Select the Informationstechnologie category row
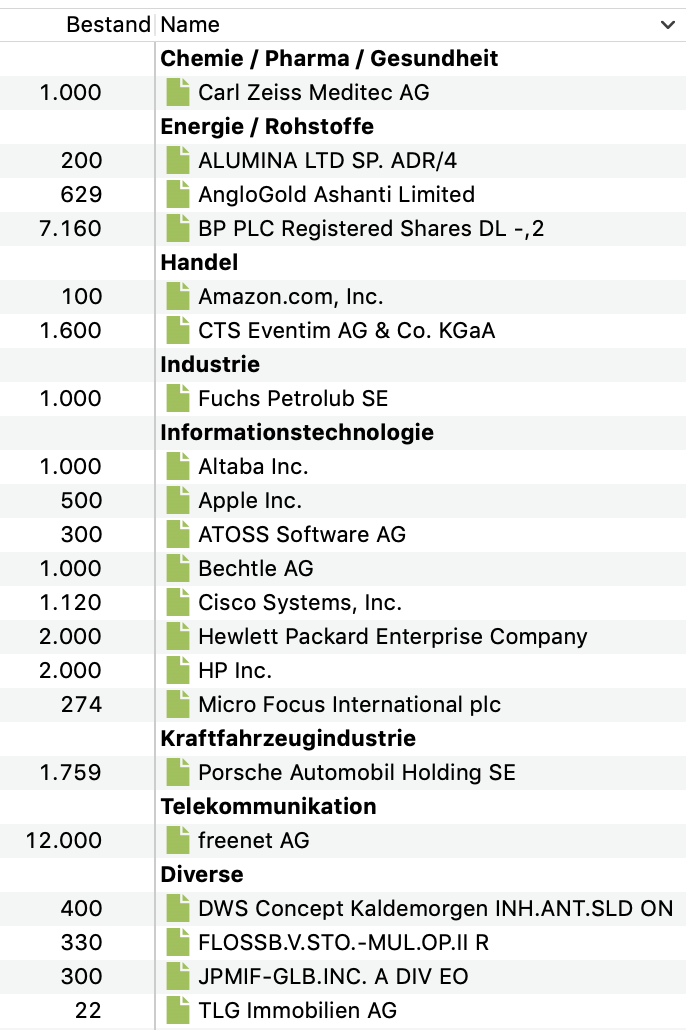The height and width of the screenshot is (1030, 686). [x=297, y=433]
